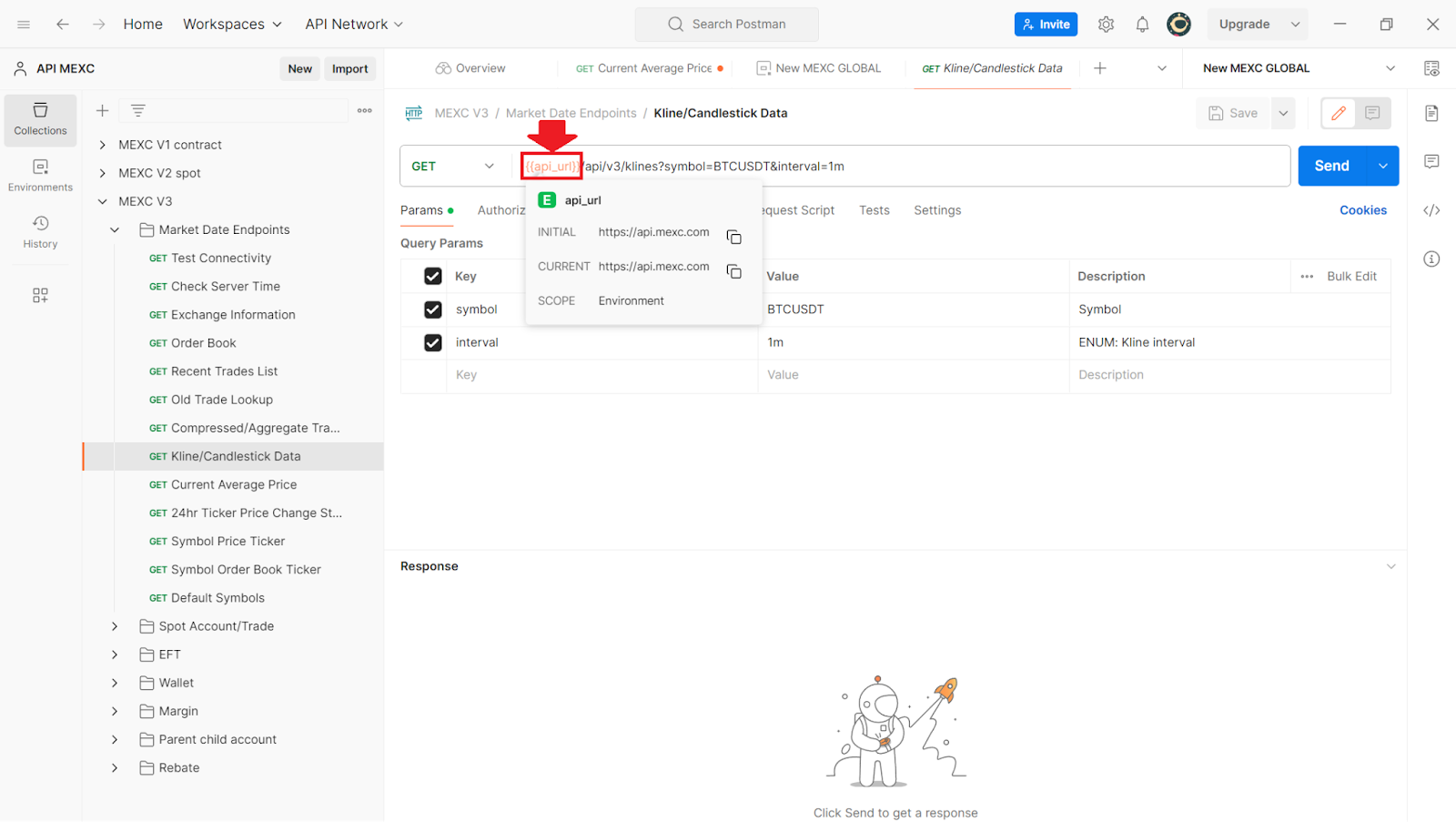Image resolution: width=1456 pixels, height=822 pixels.
Task: Focus the Search Postman field
Action: point(727,25)
